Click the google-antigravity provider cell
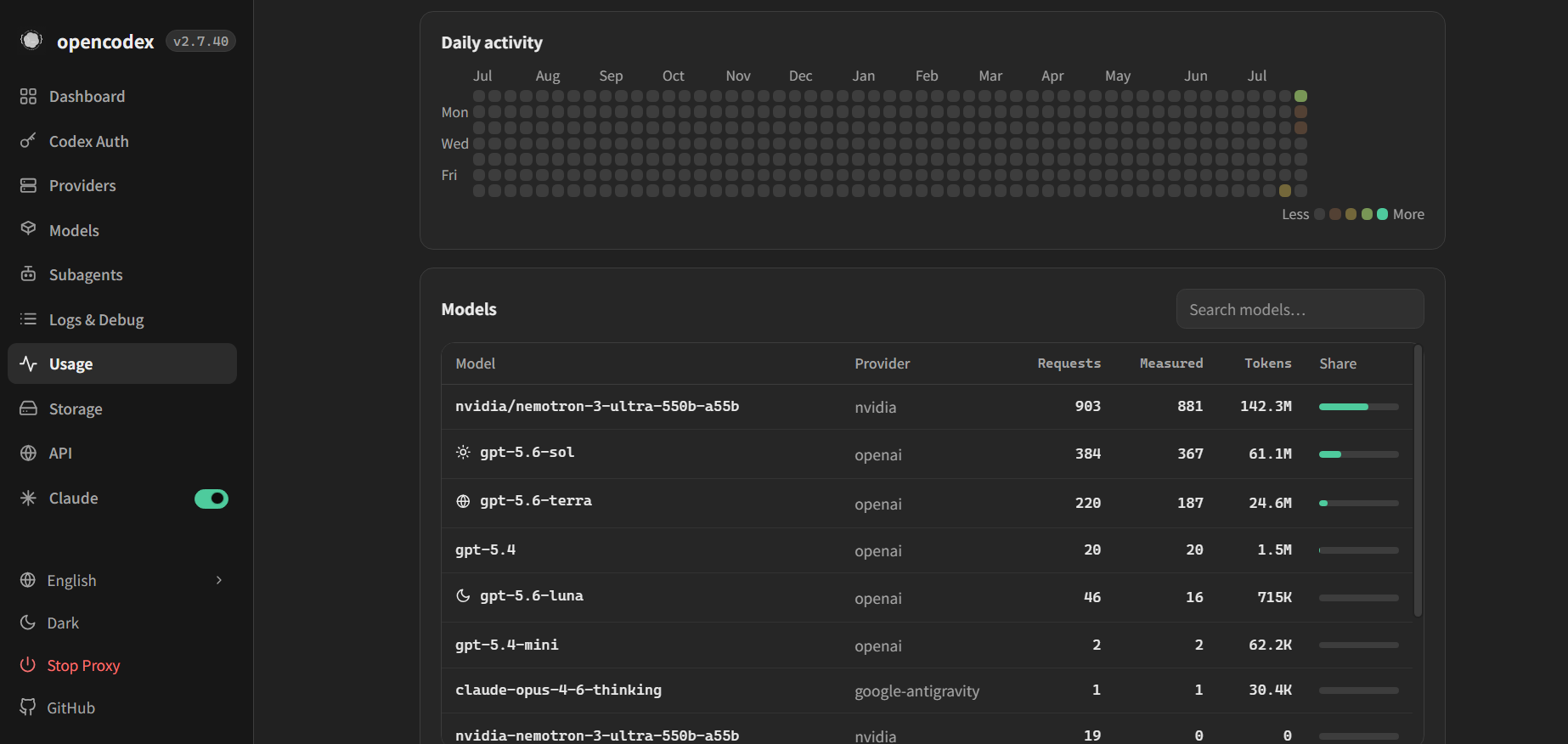The image size is (1568, 744). click(x=917, y=690)
